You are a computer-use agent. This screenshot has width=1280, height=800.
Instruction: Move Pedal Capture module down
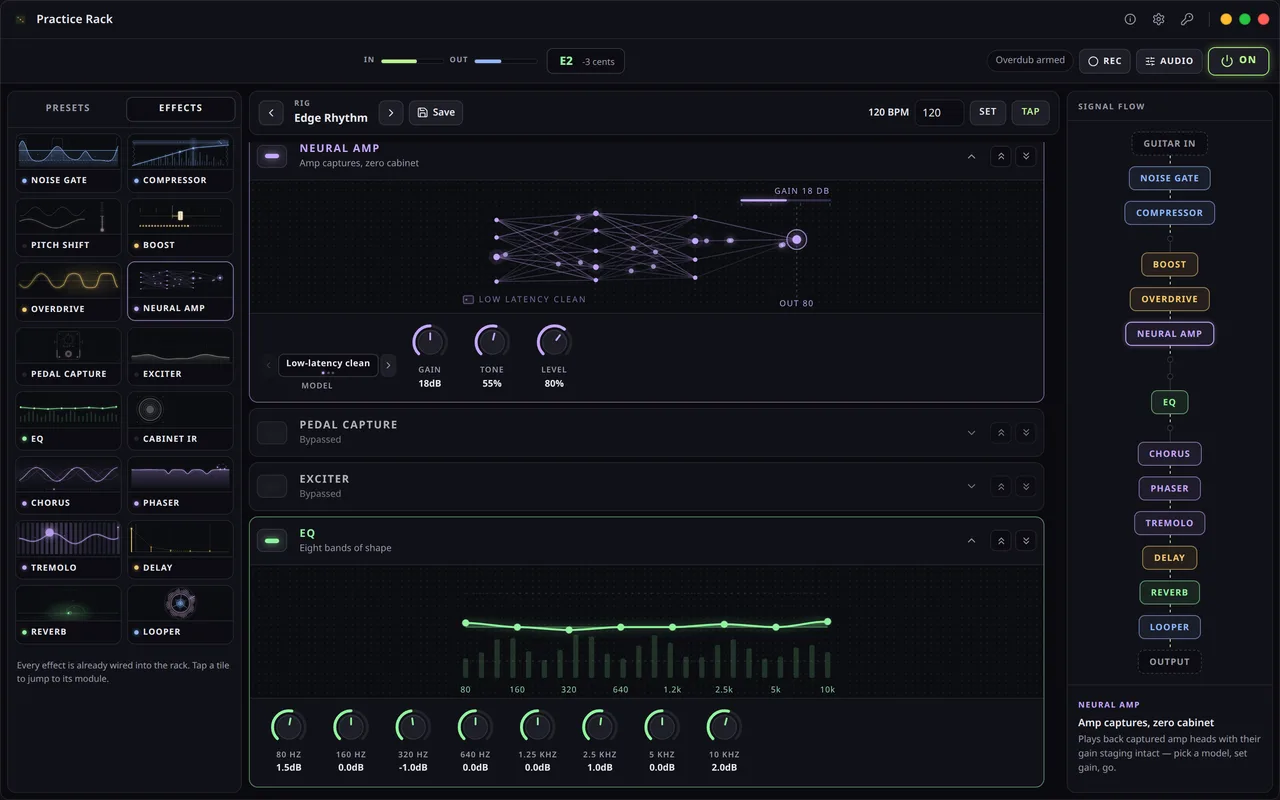pyautogui.click(x=1025, y=433)
